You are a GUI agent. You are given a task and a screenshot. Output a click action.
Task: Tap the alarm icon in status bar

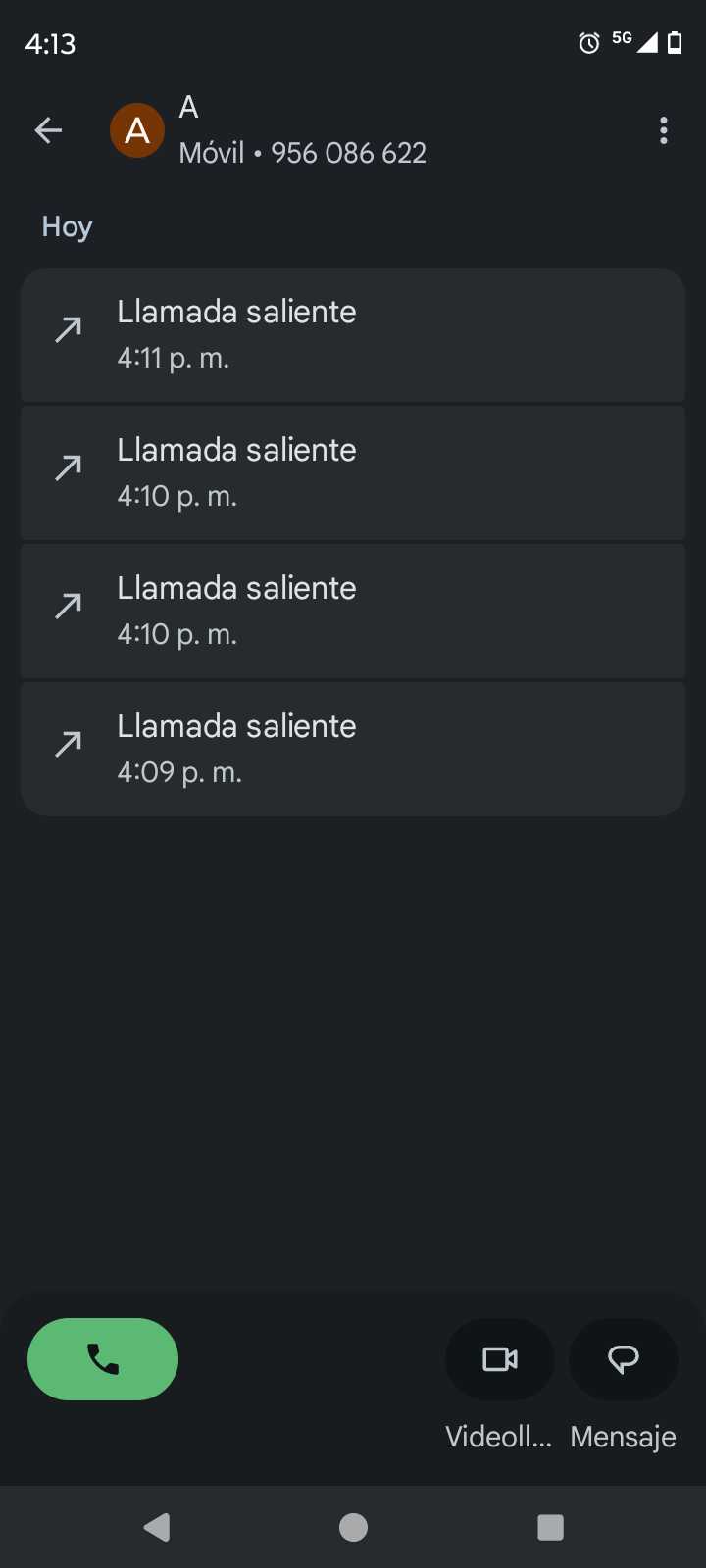[588, 43]
